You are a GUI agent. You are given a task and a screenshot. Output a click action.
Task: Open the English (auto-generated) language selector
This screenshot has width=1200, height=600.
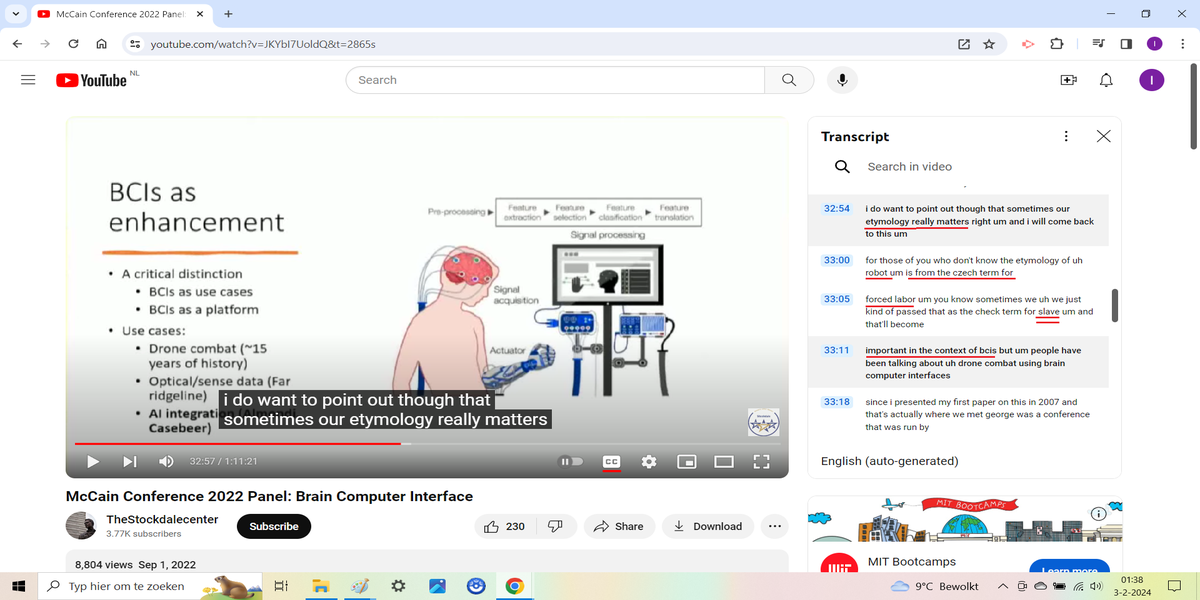(x=890, y=461)
